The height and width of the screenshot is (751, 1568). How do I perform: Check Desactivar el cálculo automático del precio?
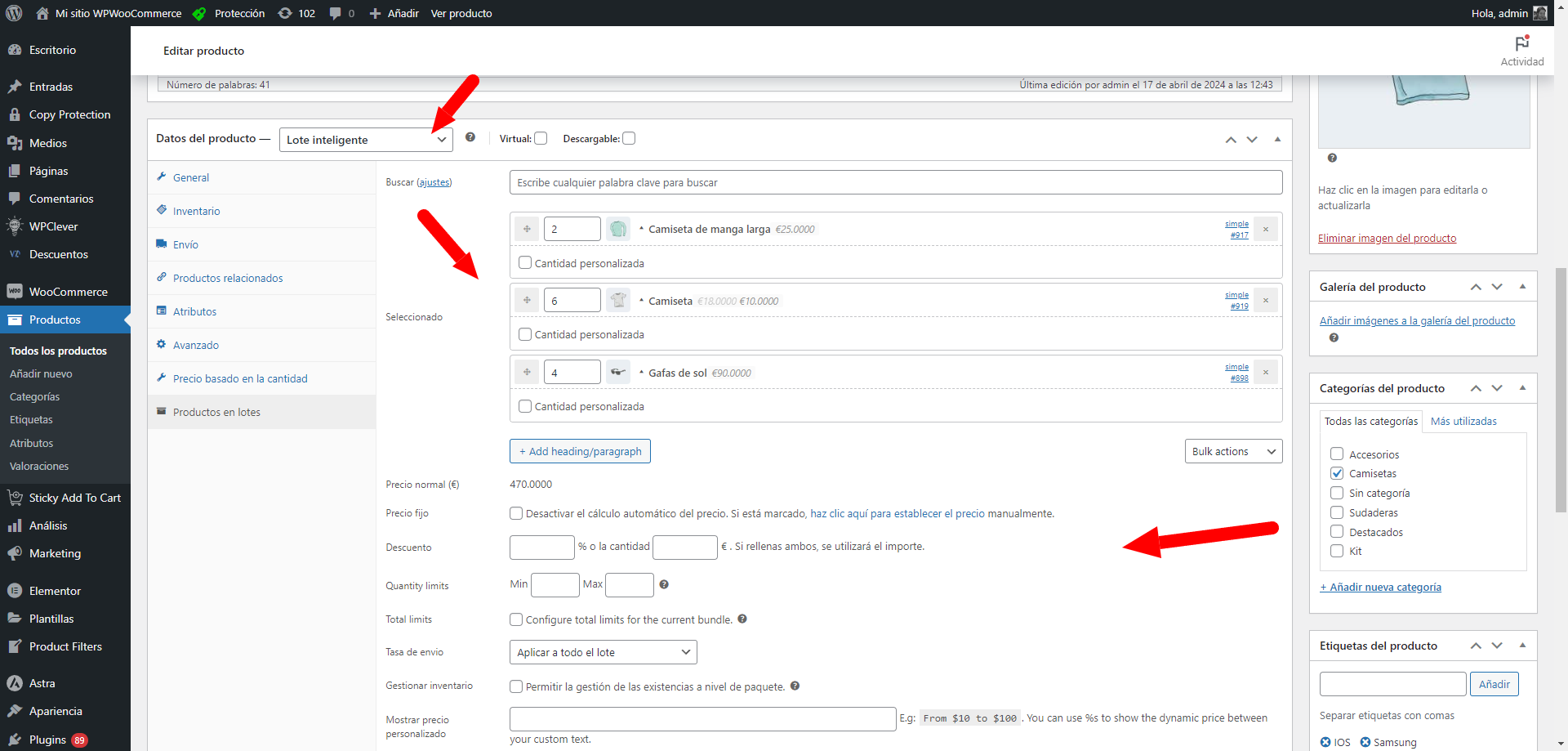516,513
